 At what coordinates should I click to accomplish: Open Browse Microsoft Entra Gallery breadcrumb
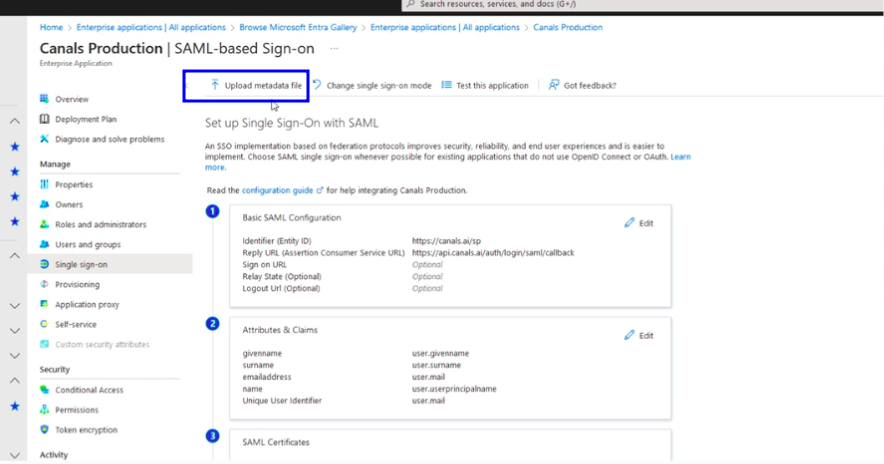click(298, 27)
